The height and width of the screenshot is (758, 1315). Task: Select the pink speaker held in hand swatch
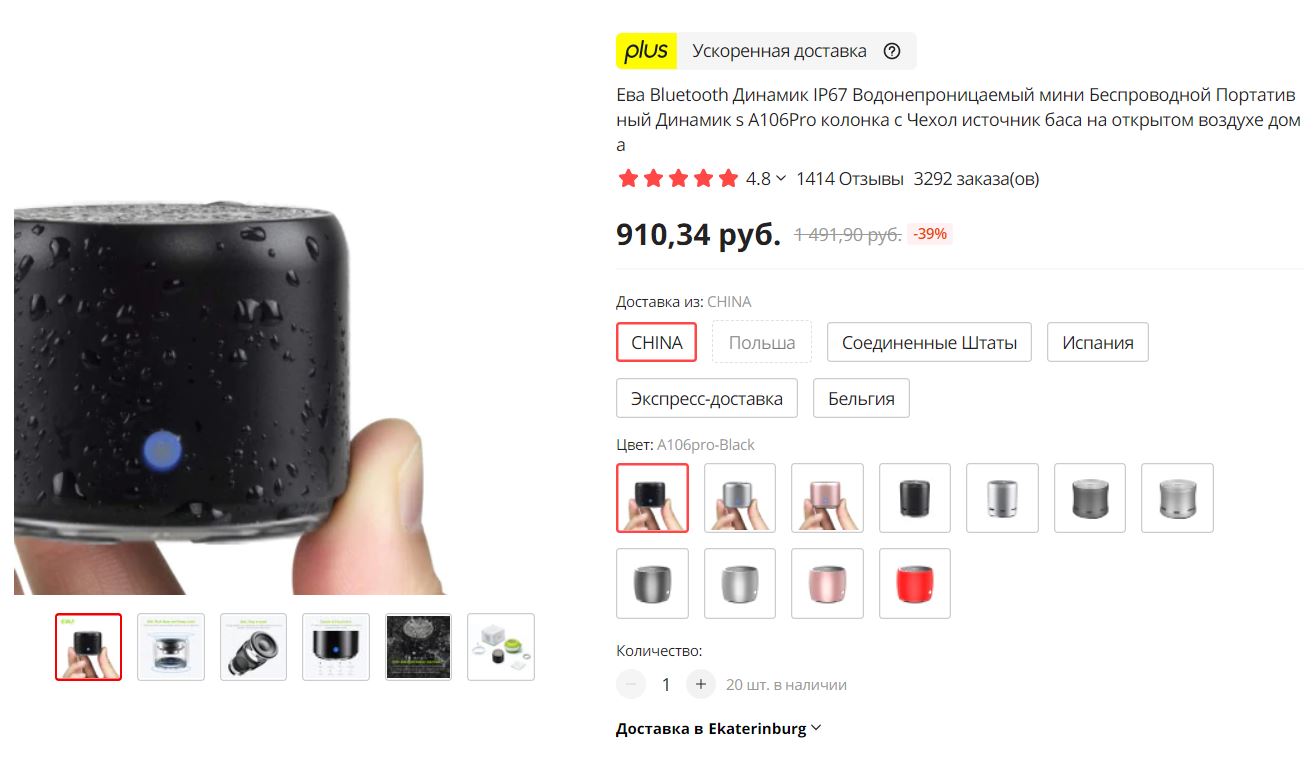827,498
